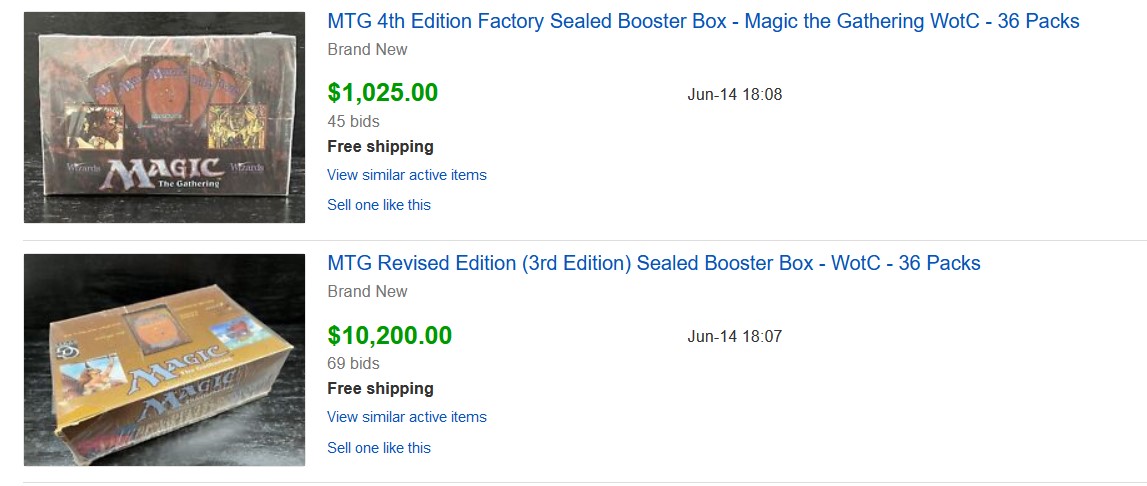View similar active items for 4th Edition box

[407, 175]
